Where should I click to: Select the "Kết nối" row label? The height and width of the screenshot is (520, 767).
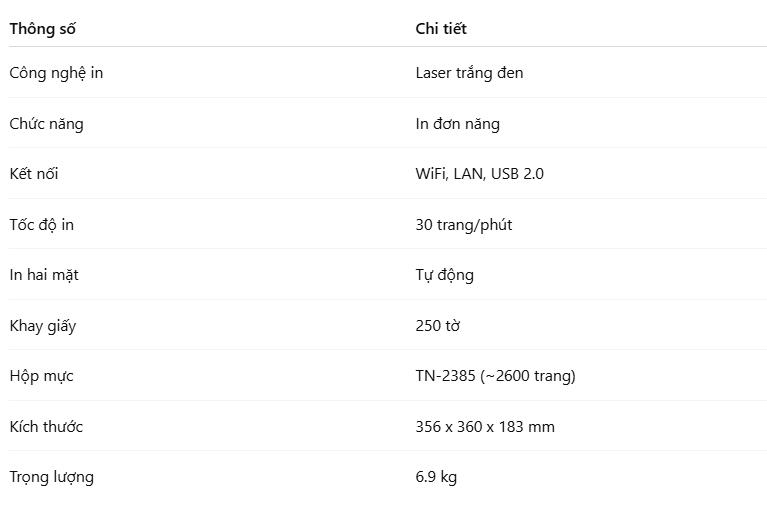coord(34,174)
